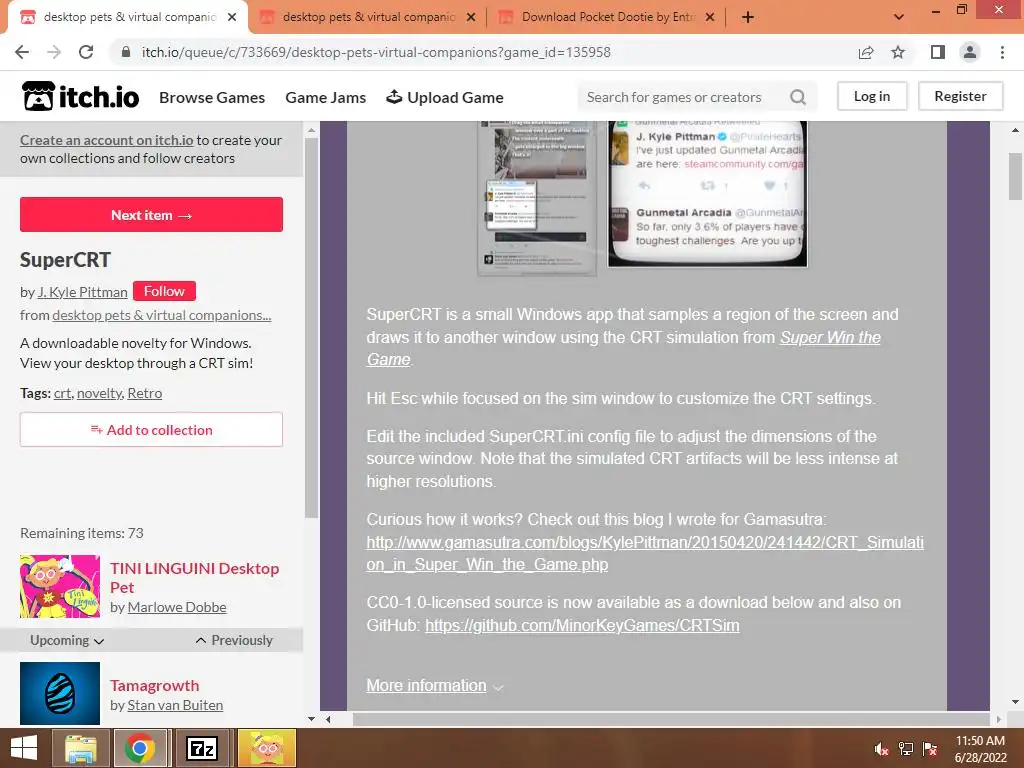Close the Pocket Dootie tab
The height and width of the screenshot is (768, 1024).
710,17
